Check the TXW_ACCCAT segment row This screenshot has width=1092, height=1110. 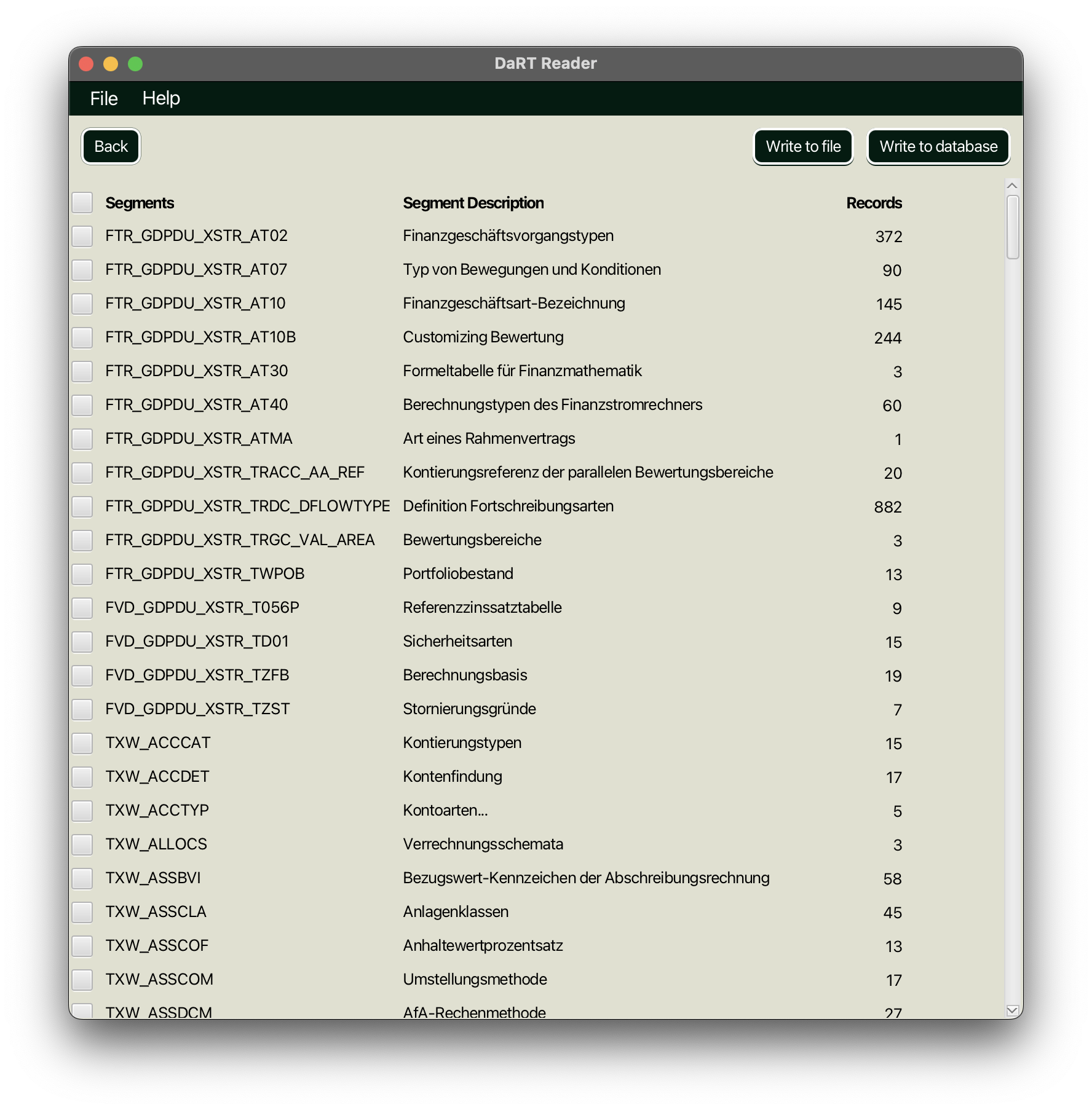point(82,742)
